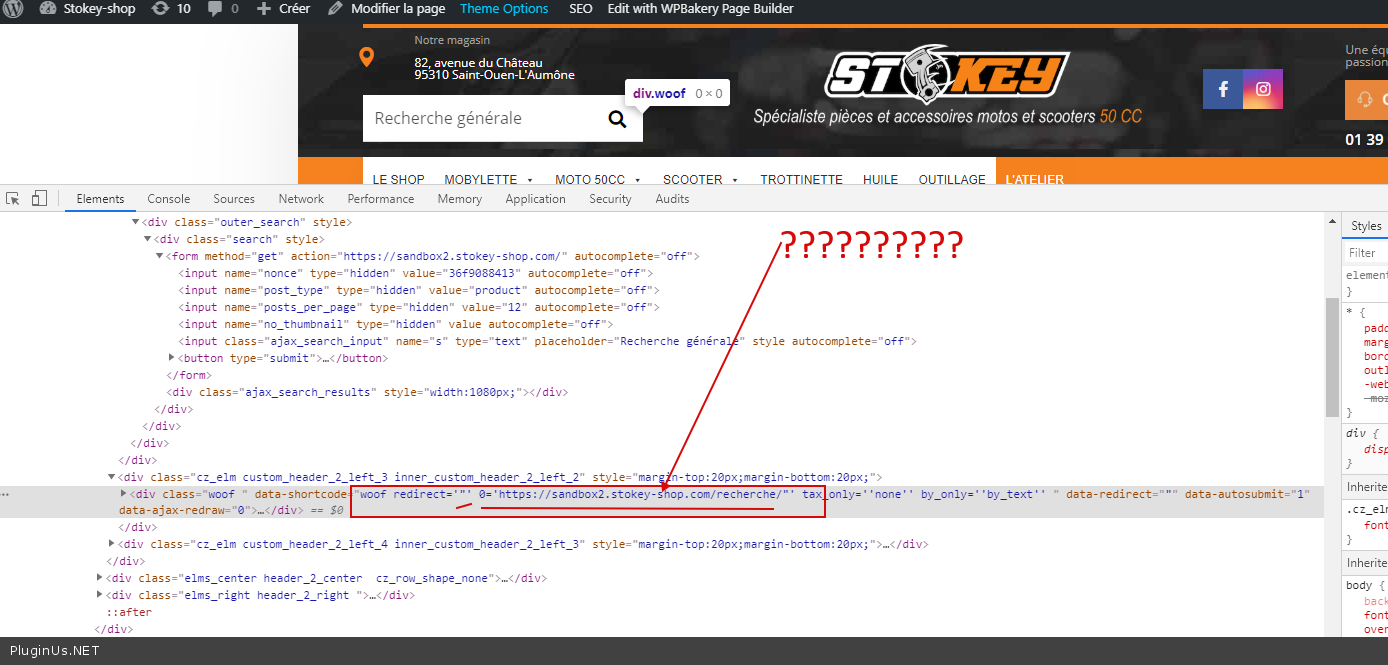Open the Facebook social icon
1388x665 pixels.
tap(1223, 89)
